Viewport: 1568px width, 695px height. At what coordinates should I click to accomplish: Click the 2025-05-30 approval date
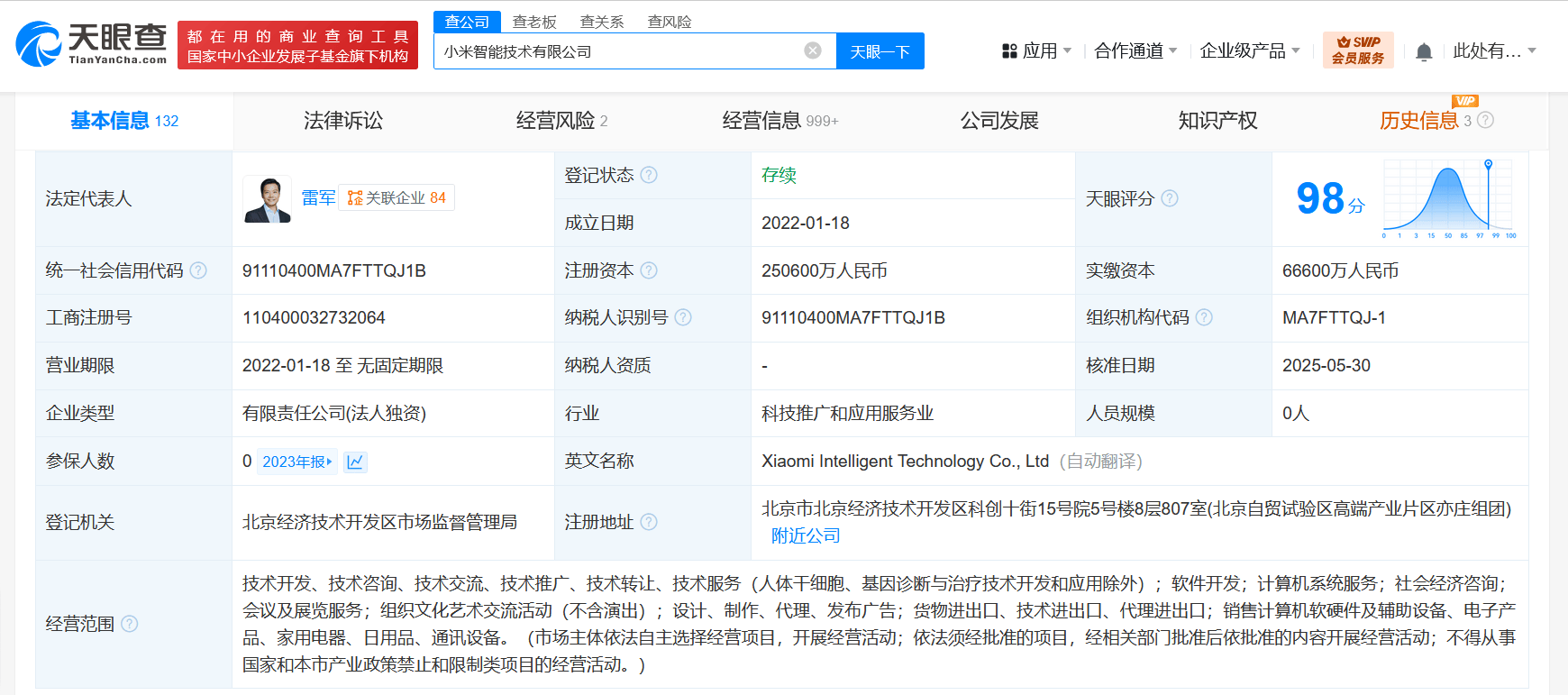1326,365
